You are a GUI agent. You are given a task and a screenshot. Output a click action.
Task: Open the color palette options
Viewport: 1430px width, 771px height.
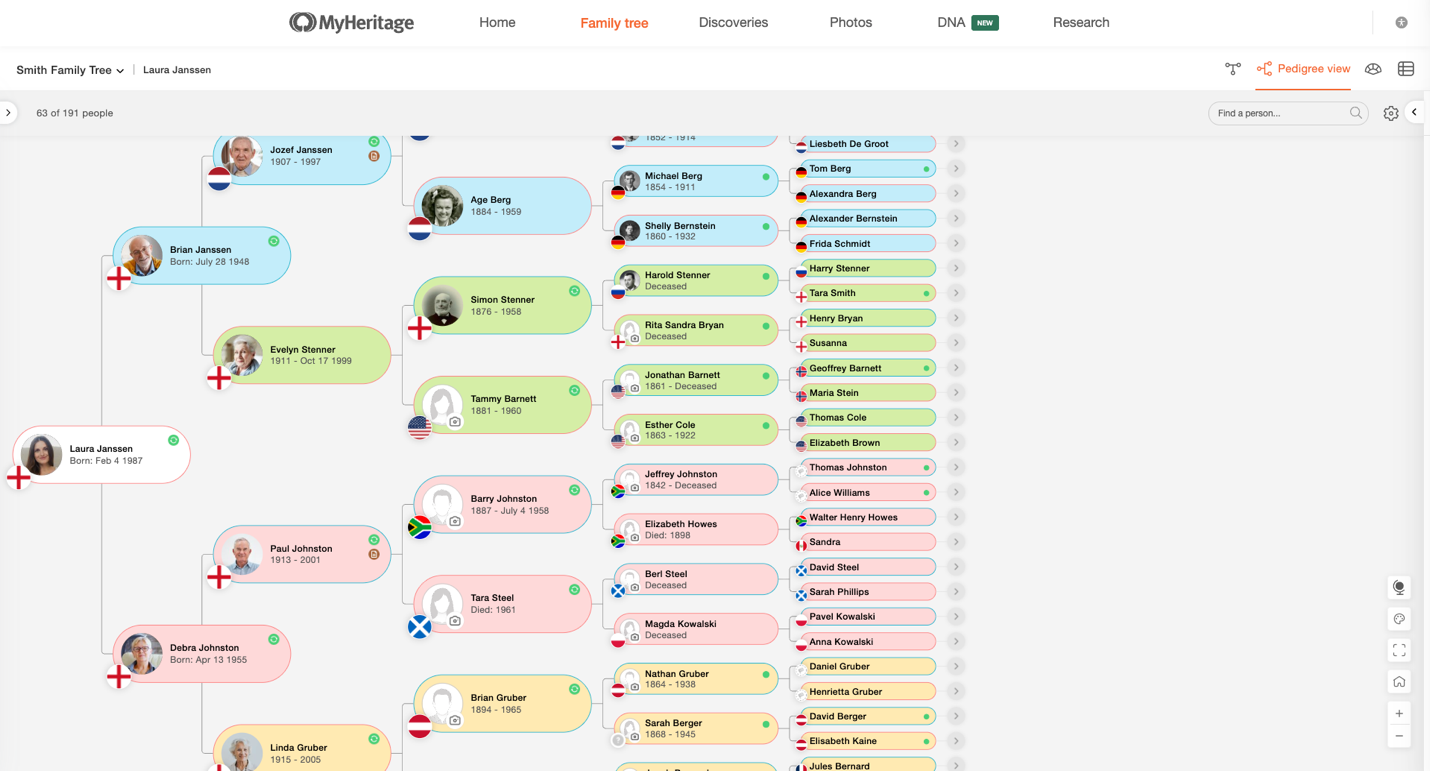pos(1399,619)
